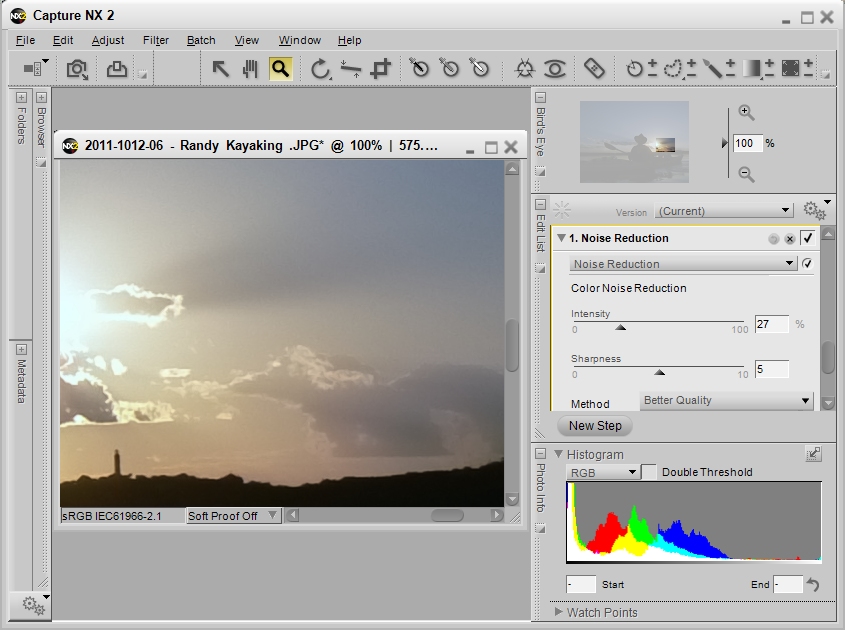Select the Black Control Point eyedropper

[418, 68]
